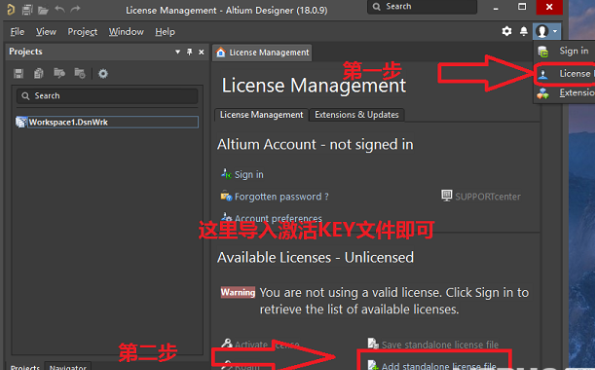Open the Project menu
595x370 pixels.
click(x=82, y=32)
